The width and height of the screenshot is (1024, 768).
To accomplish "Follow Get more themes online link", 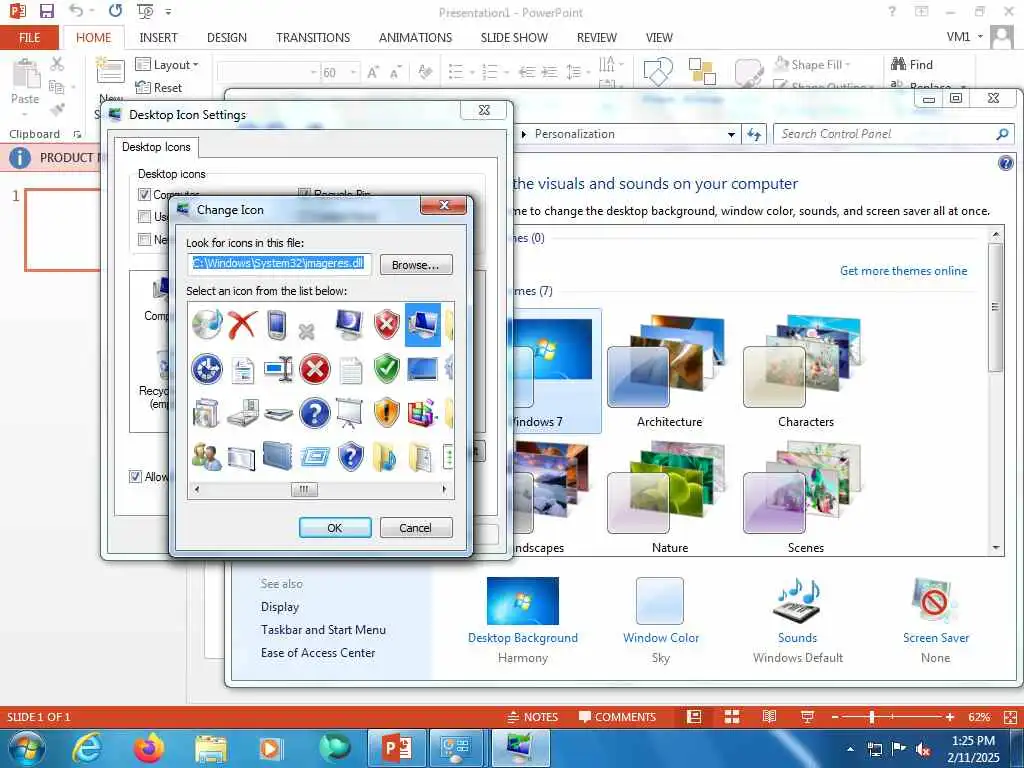I will click(x=903, y=270).
